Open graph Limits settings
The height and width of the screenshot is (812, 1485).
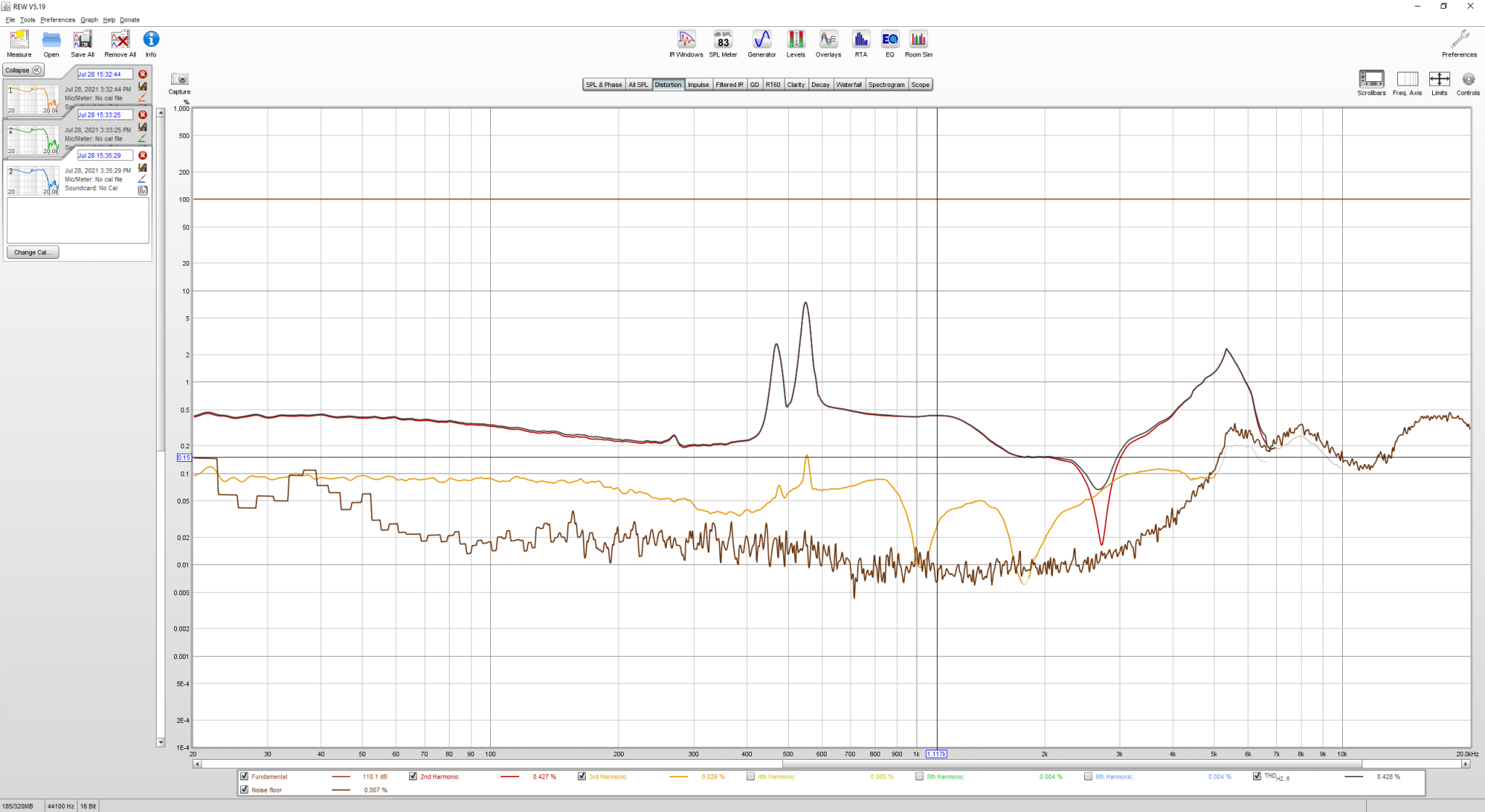coord(1439,83)
